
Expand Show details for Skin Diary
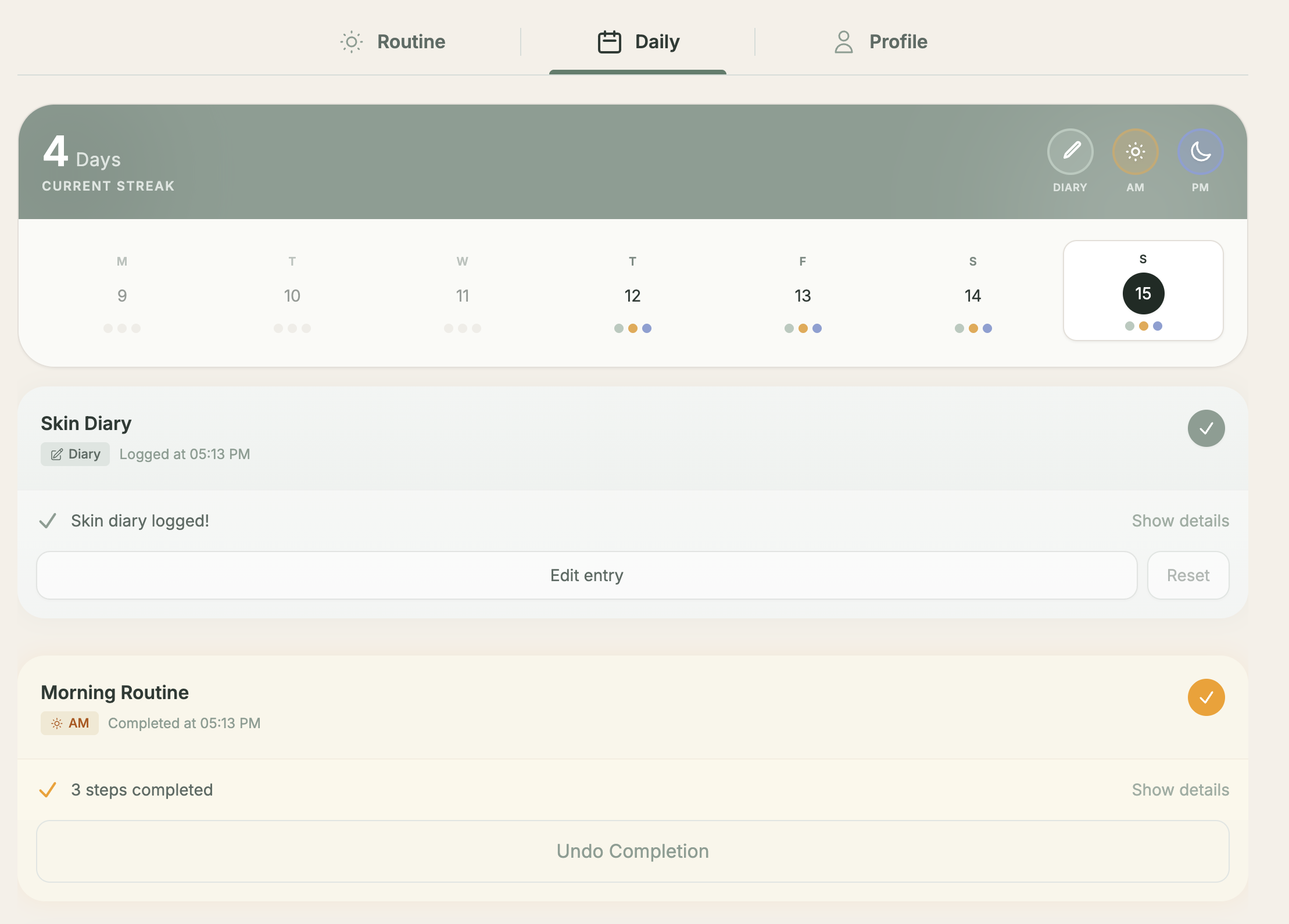pyautogui.click(x=1180, y=521)
